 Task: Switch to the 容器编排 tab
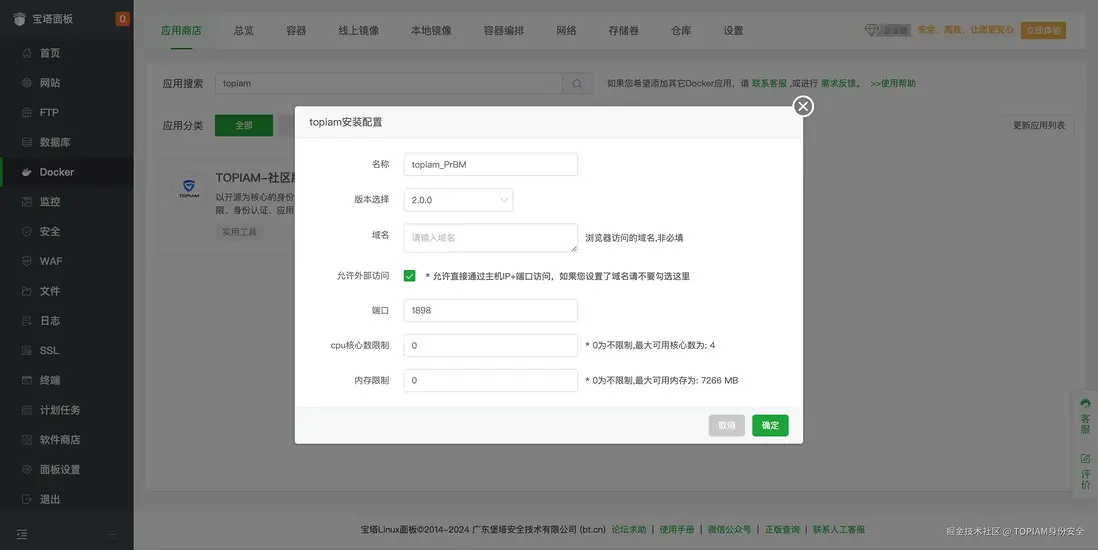click(504, 31)
